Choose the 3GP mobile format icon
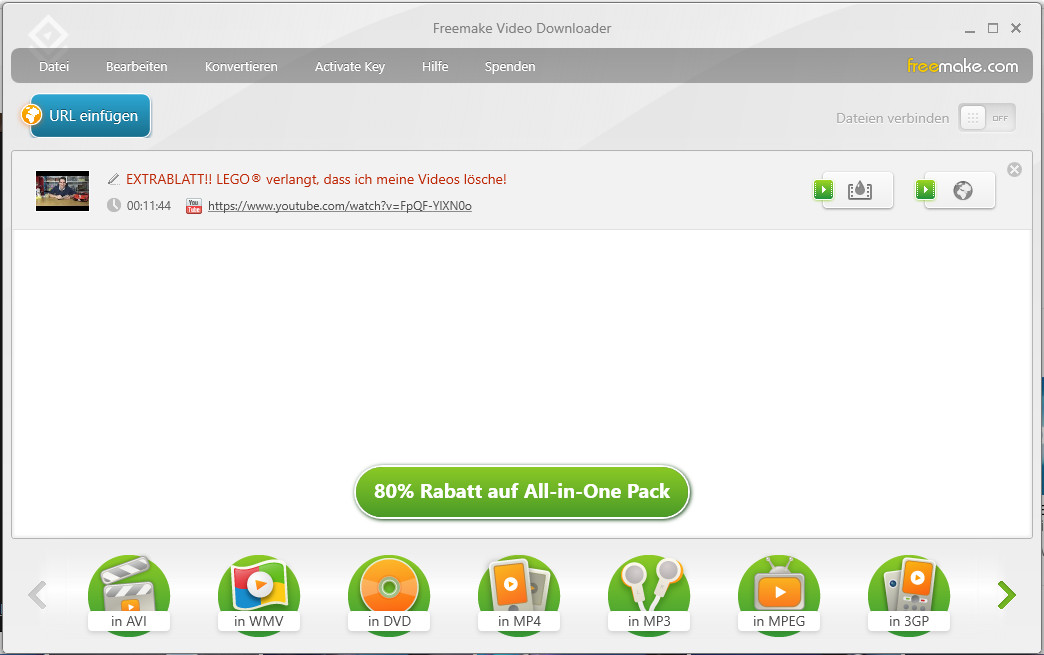This screenshot has width=1044, height=655. [x=909, y=589]
